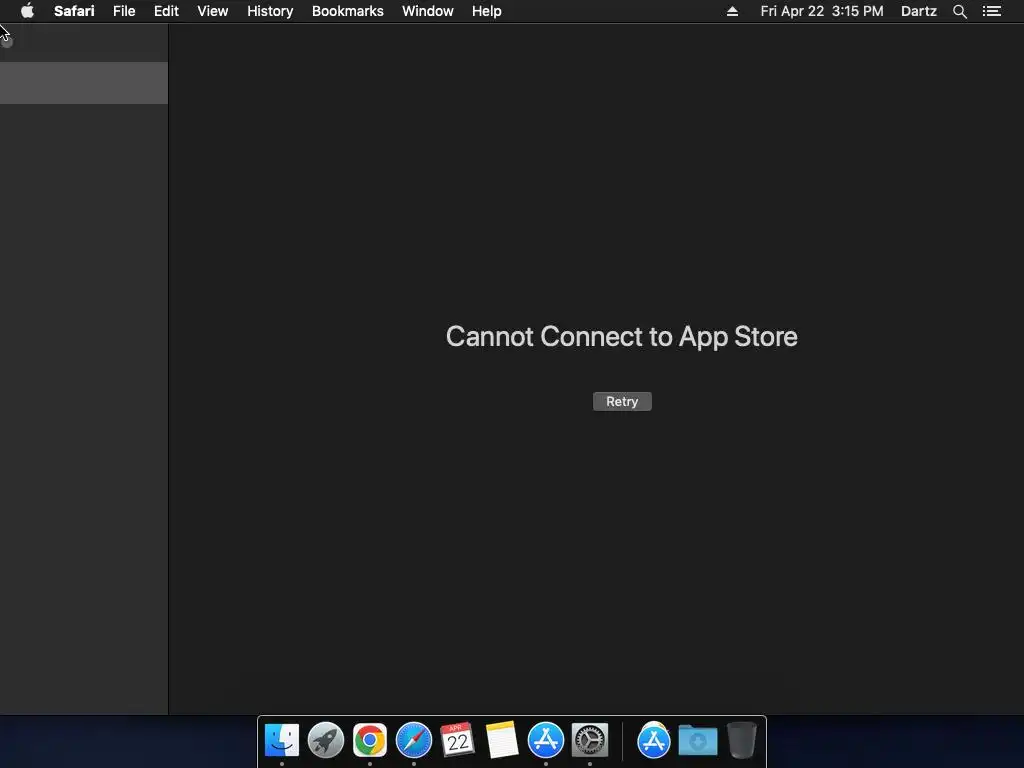Click the Dartz user name in menu bar
The height and width of the screenshot is (768, 1024).
(918, 11)
